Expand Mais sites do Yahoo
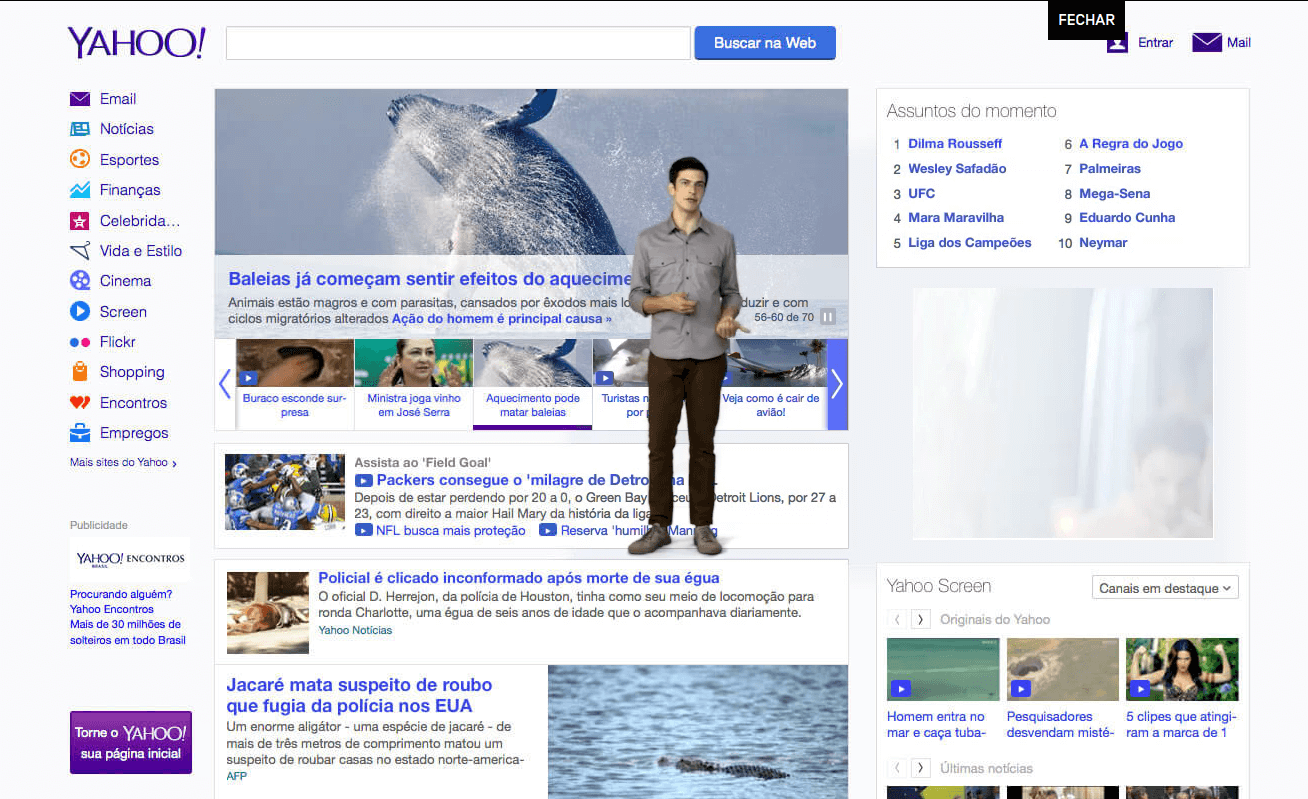 pos(123,463)
